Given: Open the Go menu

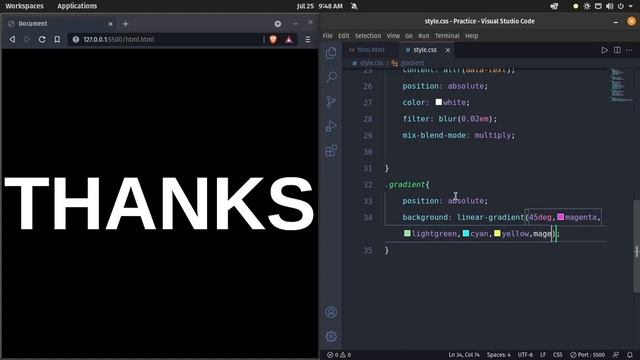Looking at the screenshot, I should click(409, 36).
